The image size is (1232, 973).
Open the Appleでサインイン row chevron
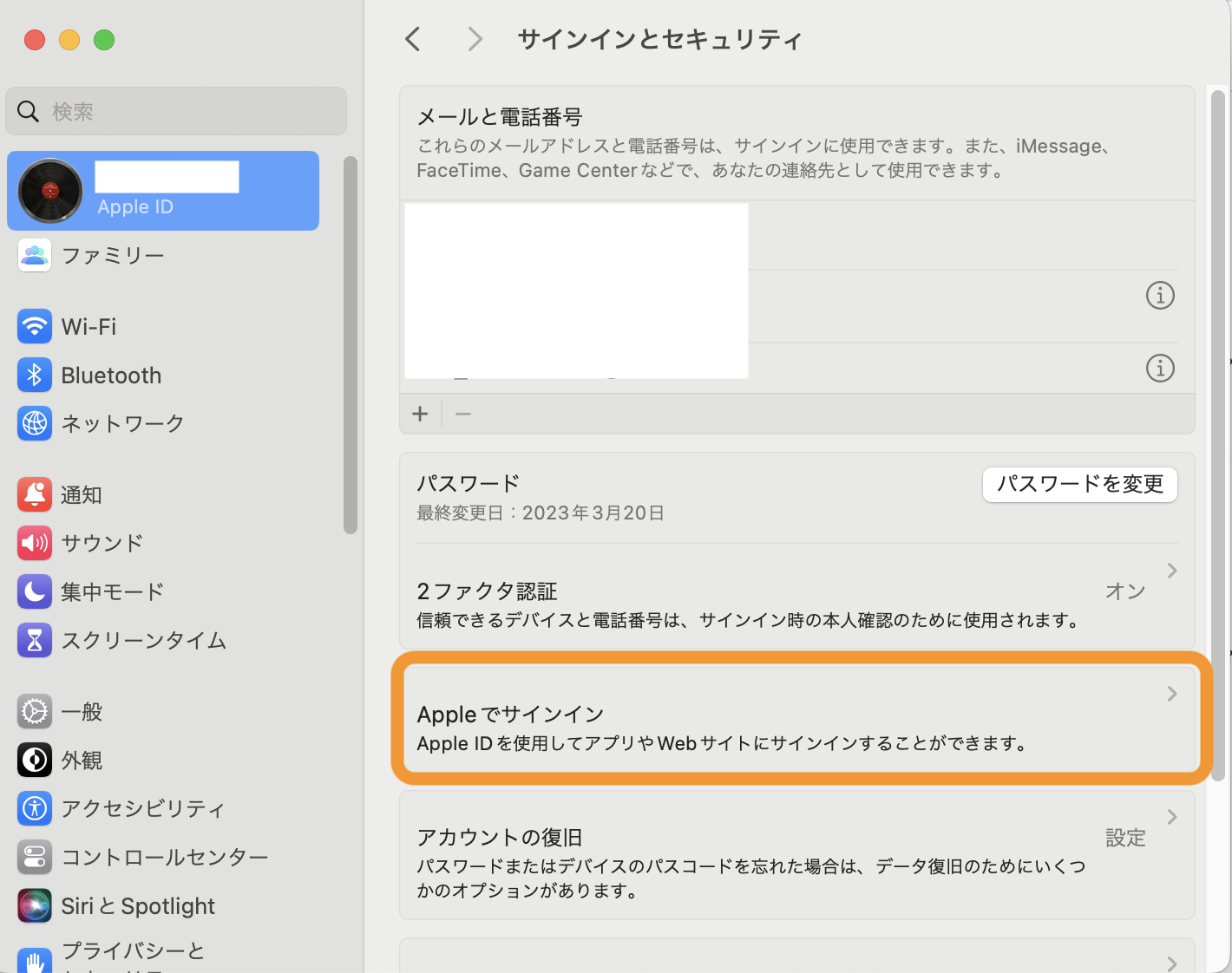[x=1172, y=693]
